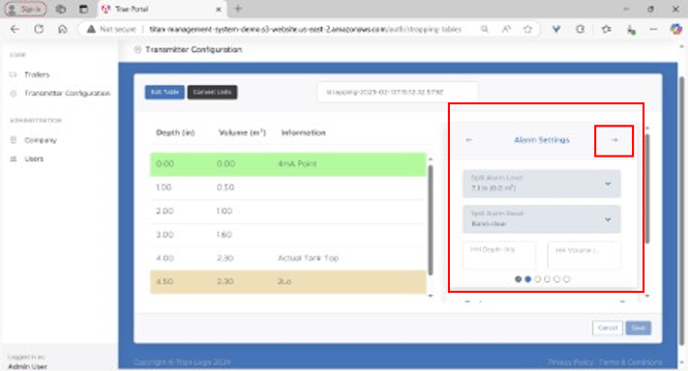Viewport: 688px width, 371px height.
Task: Click the HH Depth input field
Action: [499, 254]
